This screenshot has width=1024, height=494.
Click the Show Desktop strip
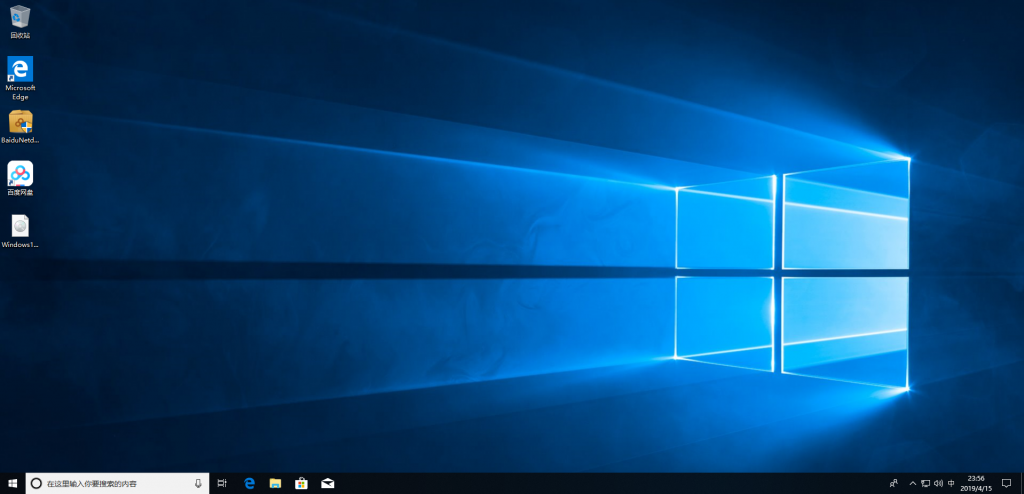click(x=1021, y=483)
